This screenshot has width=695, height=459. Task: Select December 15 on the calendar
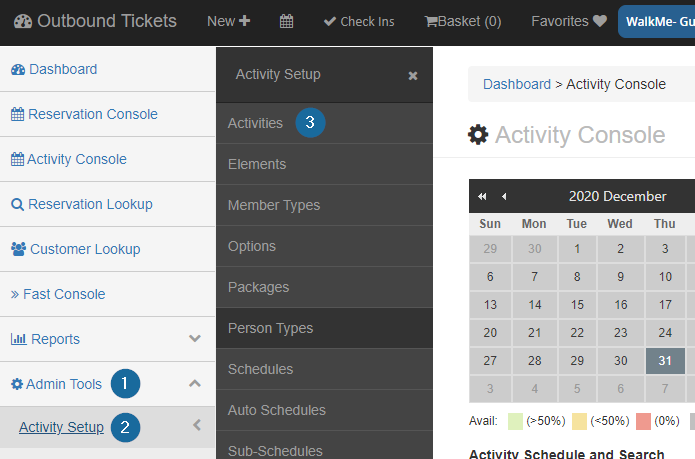[x=577, y=305]
